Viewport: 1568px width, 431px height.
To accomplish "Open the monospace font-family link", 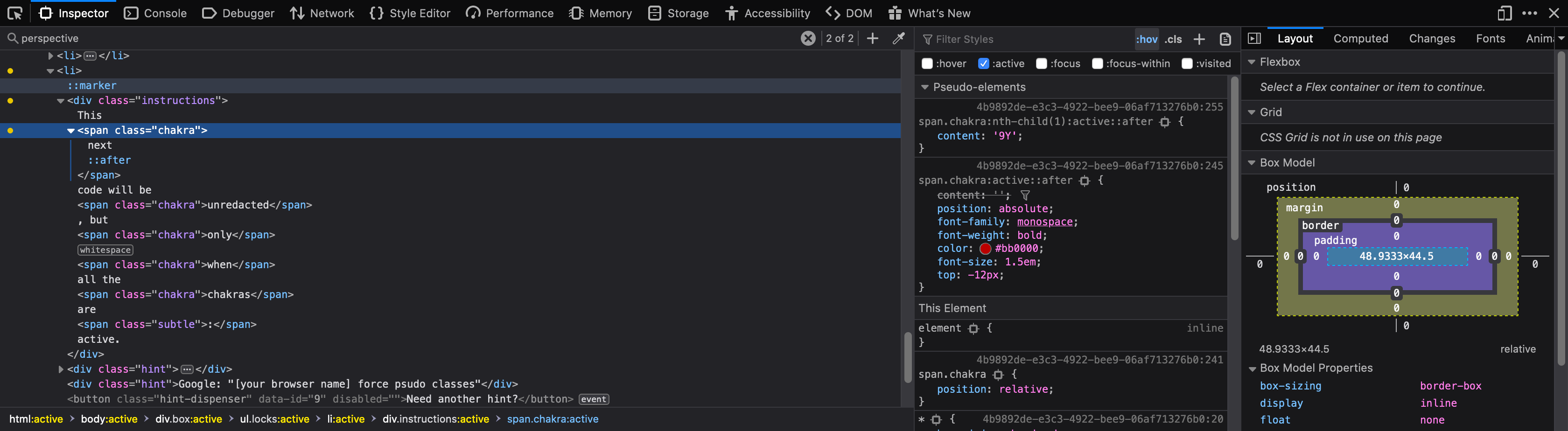I will (1044, 222).
